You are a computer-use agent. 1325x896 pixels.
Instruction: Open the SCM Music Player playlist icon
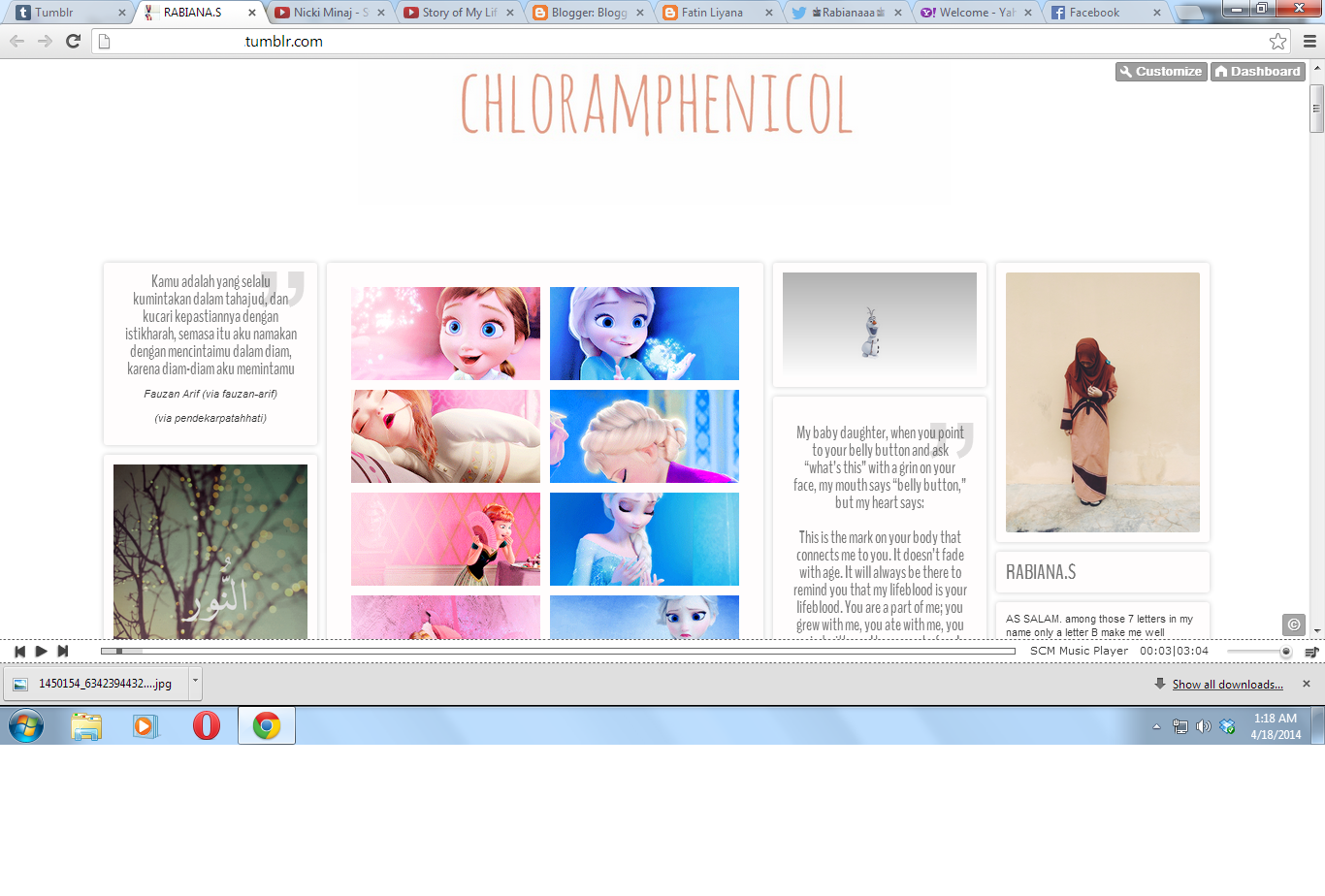1311,652
